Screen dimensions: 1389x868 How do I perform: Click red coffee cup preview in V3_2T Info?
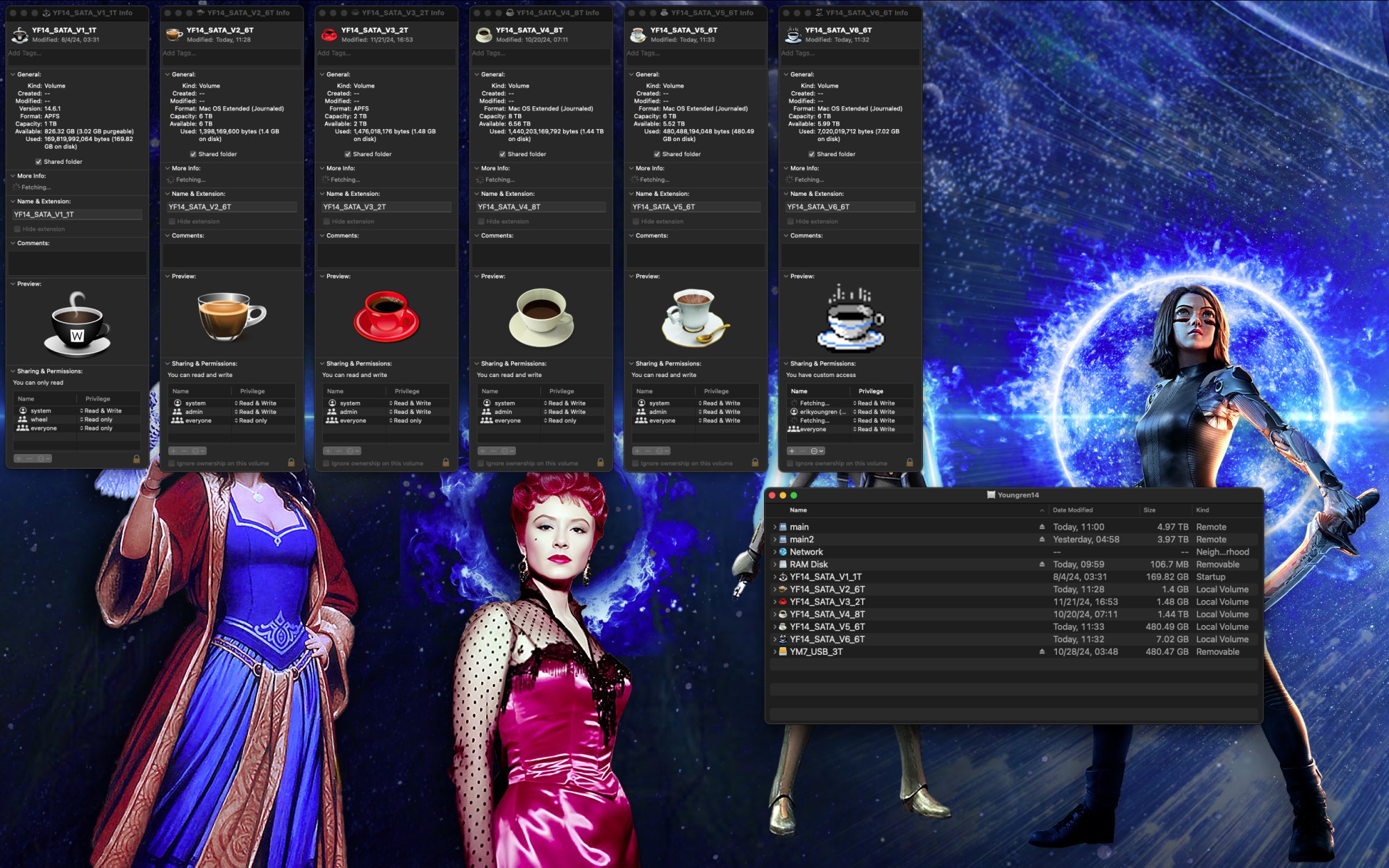coord(386,317)
